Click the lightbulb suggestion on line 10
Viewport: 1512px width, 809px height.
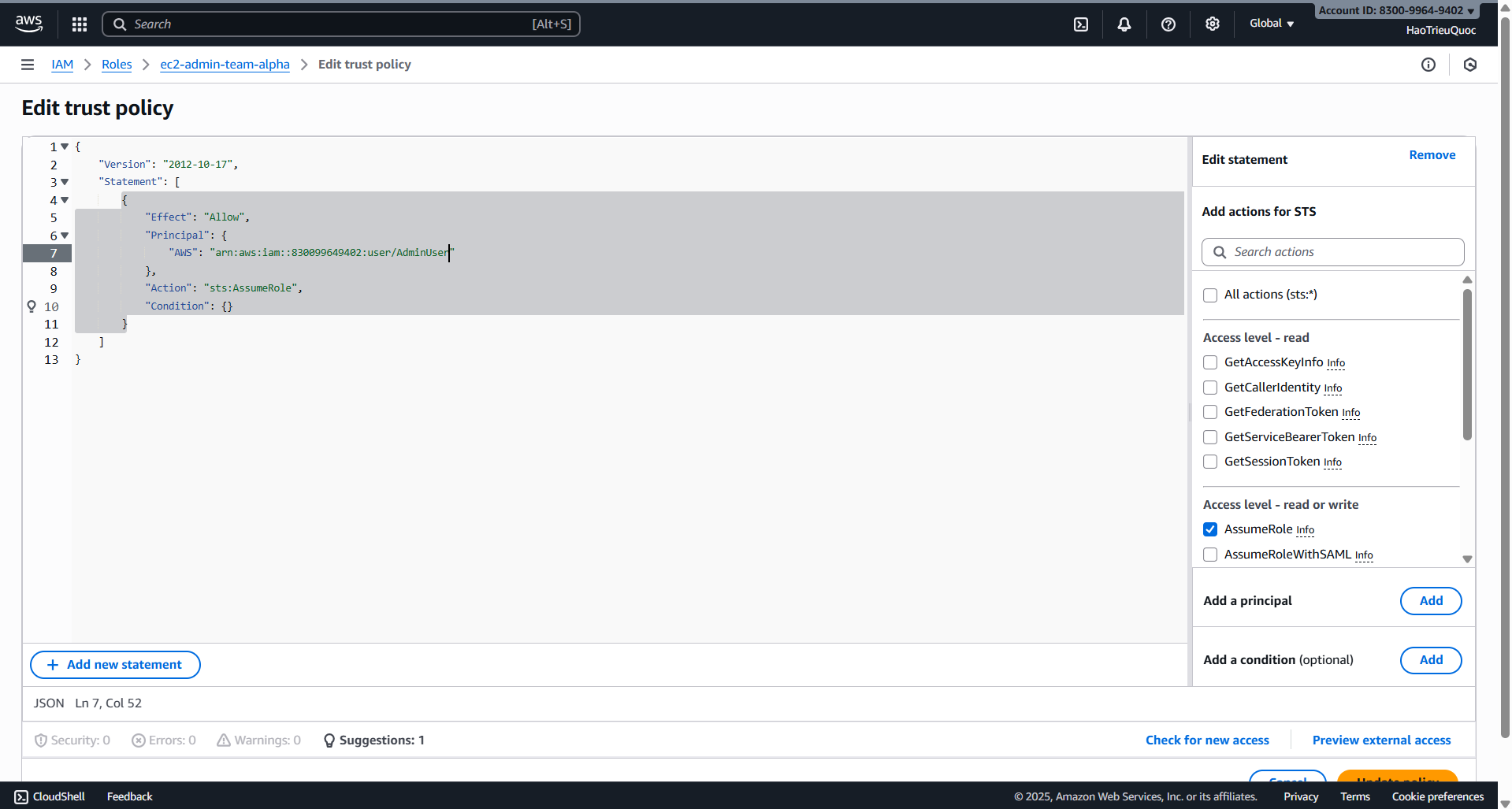(x=32, y=306)
